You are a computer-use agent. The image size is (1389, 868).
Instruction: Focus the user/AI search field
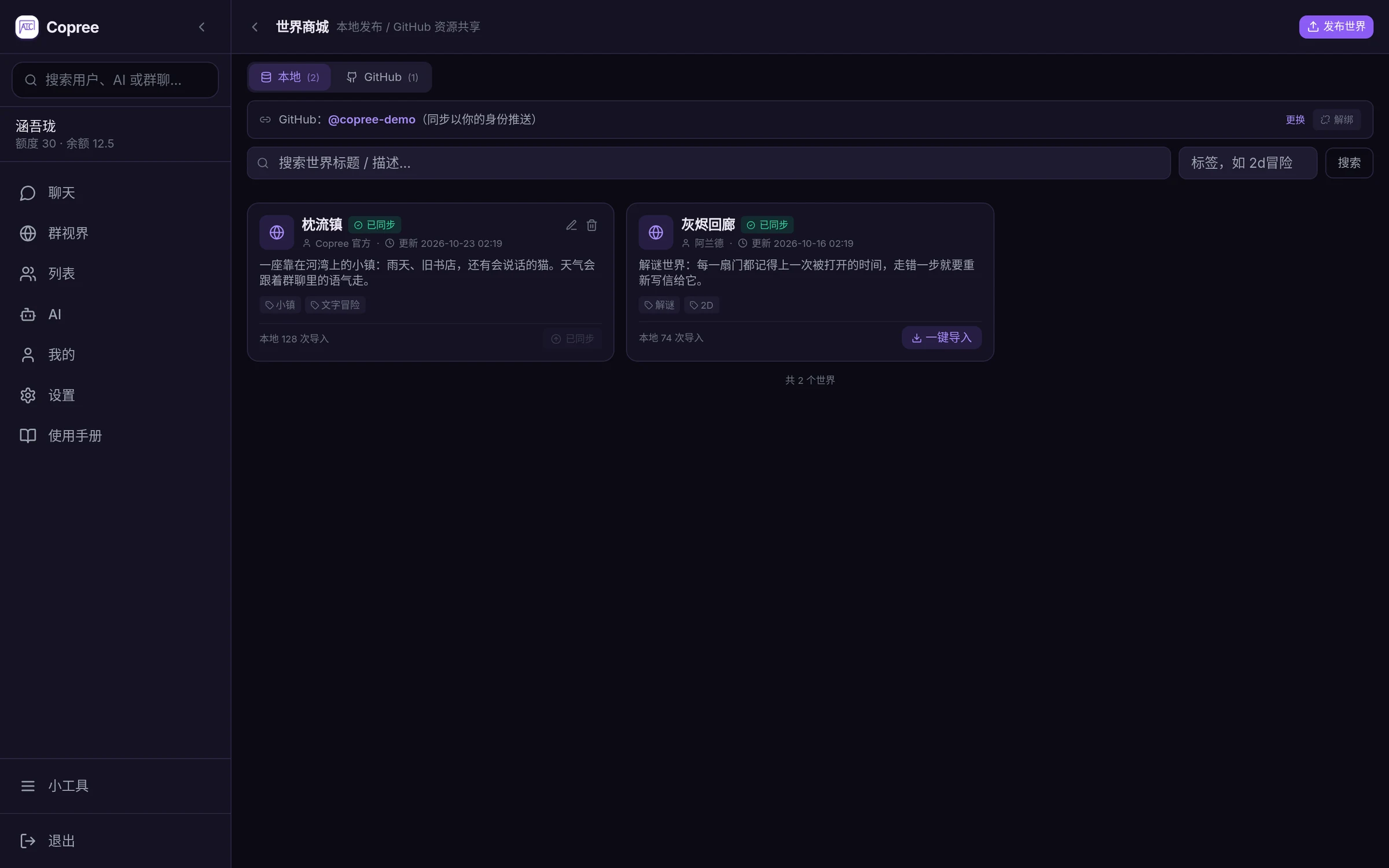pos(115,80)
